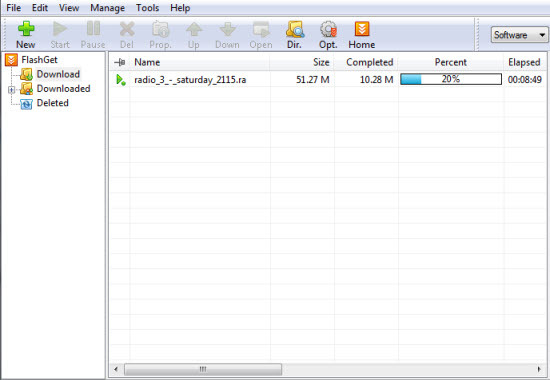Click the FlashGet root tree icon
Screen dimensions: 550x380
[11, 60]
